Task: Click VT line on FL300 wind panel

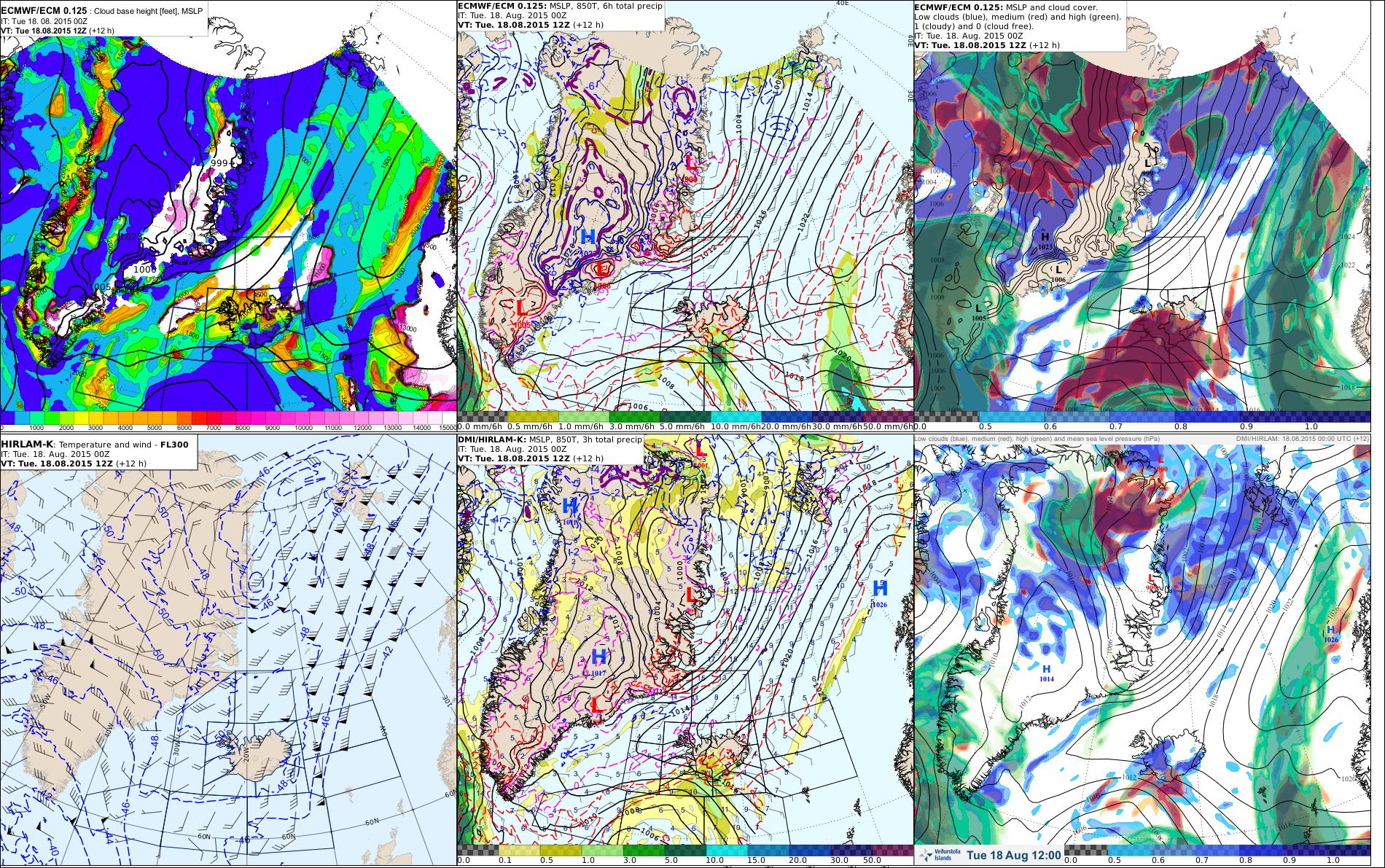Action: click(x=74, y=464)
